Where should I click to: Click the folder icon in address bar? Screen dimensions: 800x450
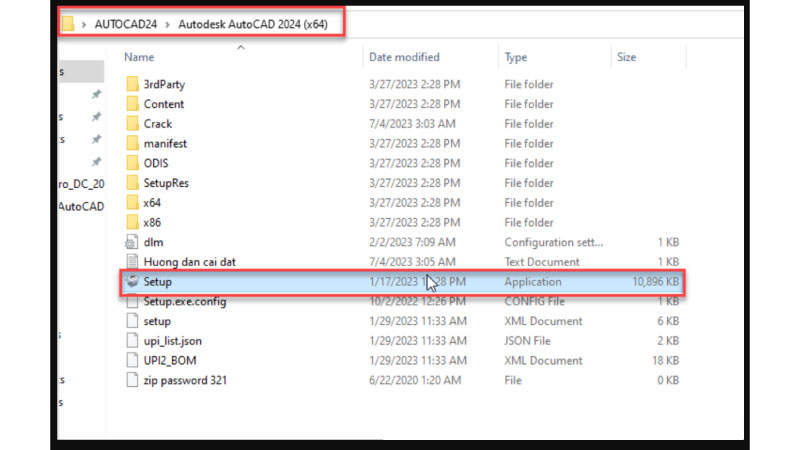coord(68,24)
